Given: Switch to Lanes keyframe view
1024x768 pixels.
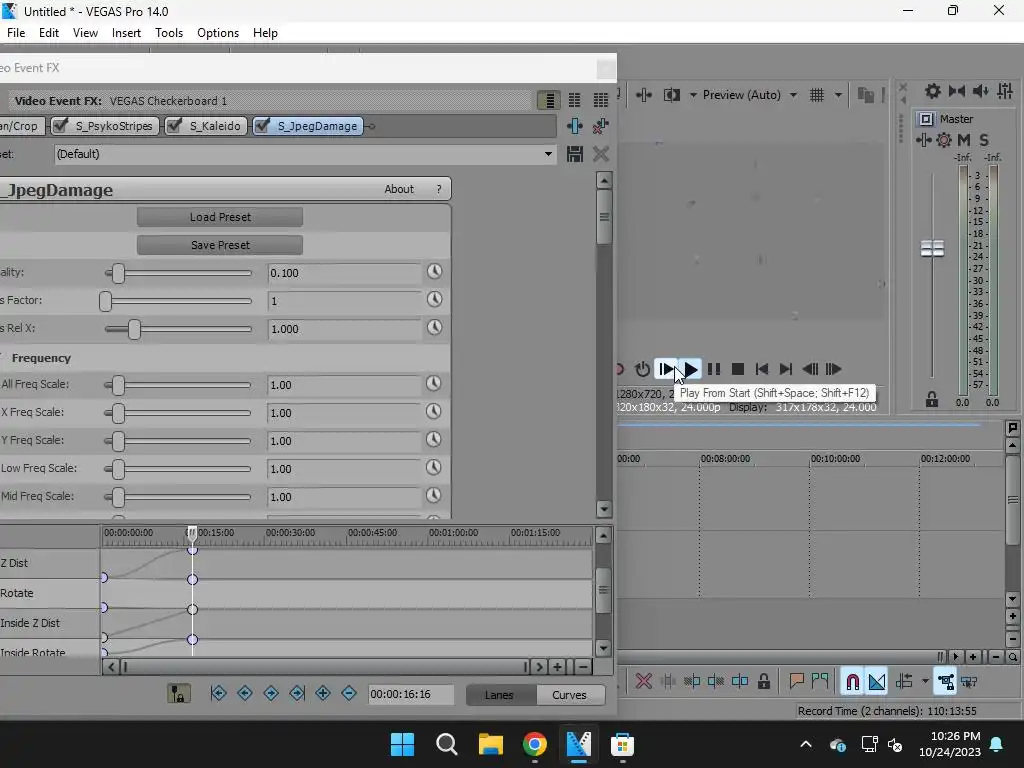Looking at the screenshot, I should click(x=499, y=695).
